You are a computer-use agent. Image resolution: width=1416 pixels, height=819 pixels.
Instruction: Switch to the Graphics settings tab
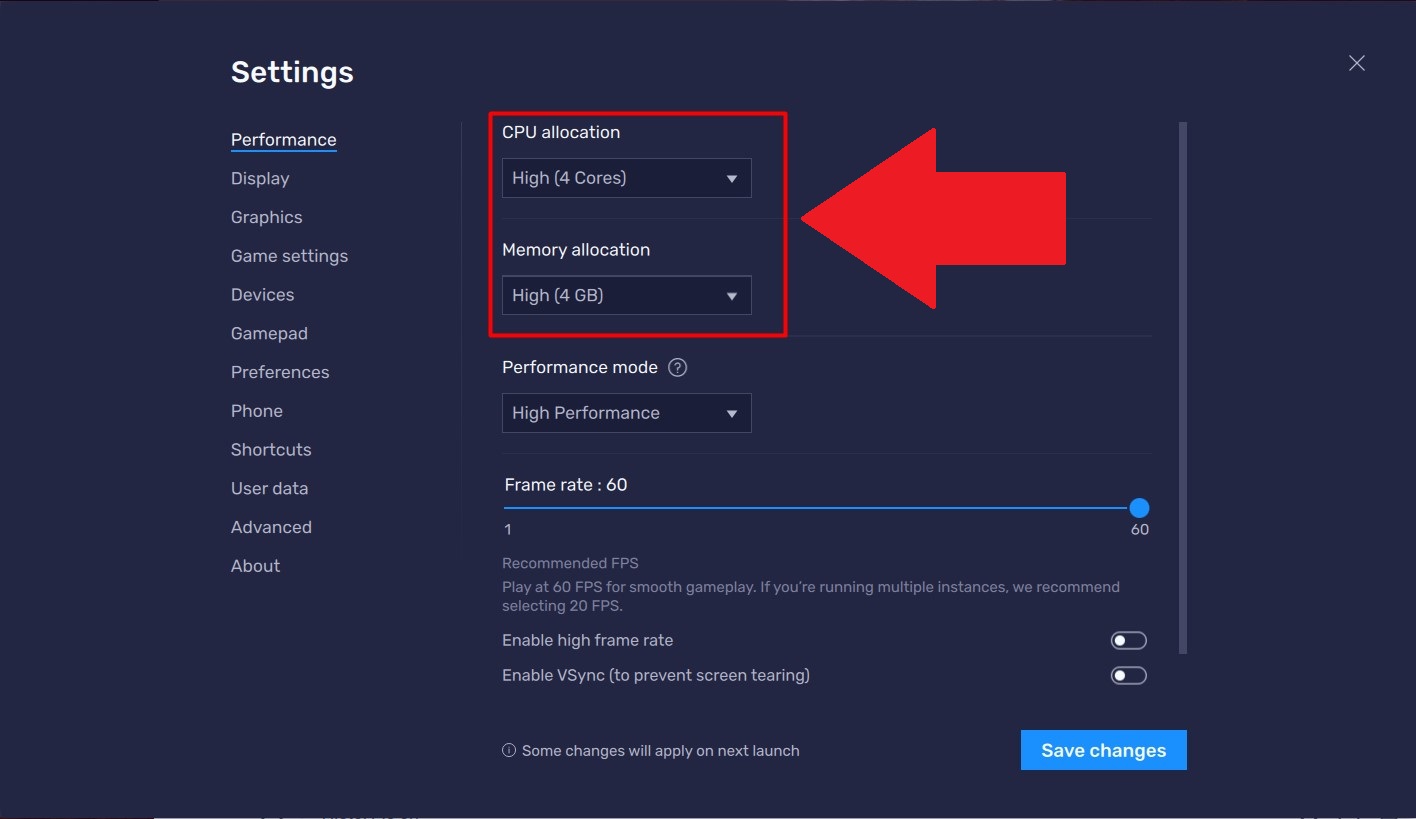266,217
